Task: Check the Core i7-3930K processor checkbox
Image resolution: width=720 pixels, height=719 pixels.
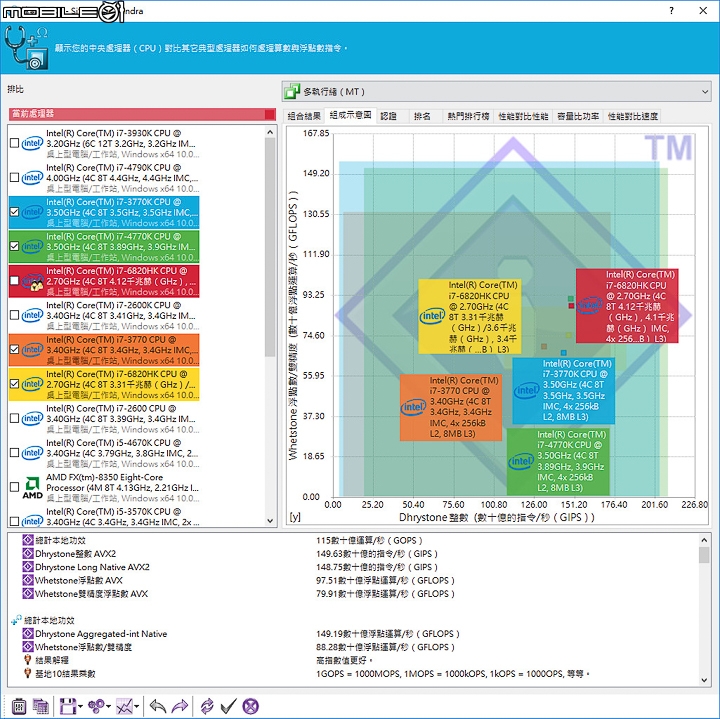Action: click(x=14, y=143)
